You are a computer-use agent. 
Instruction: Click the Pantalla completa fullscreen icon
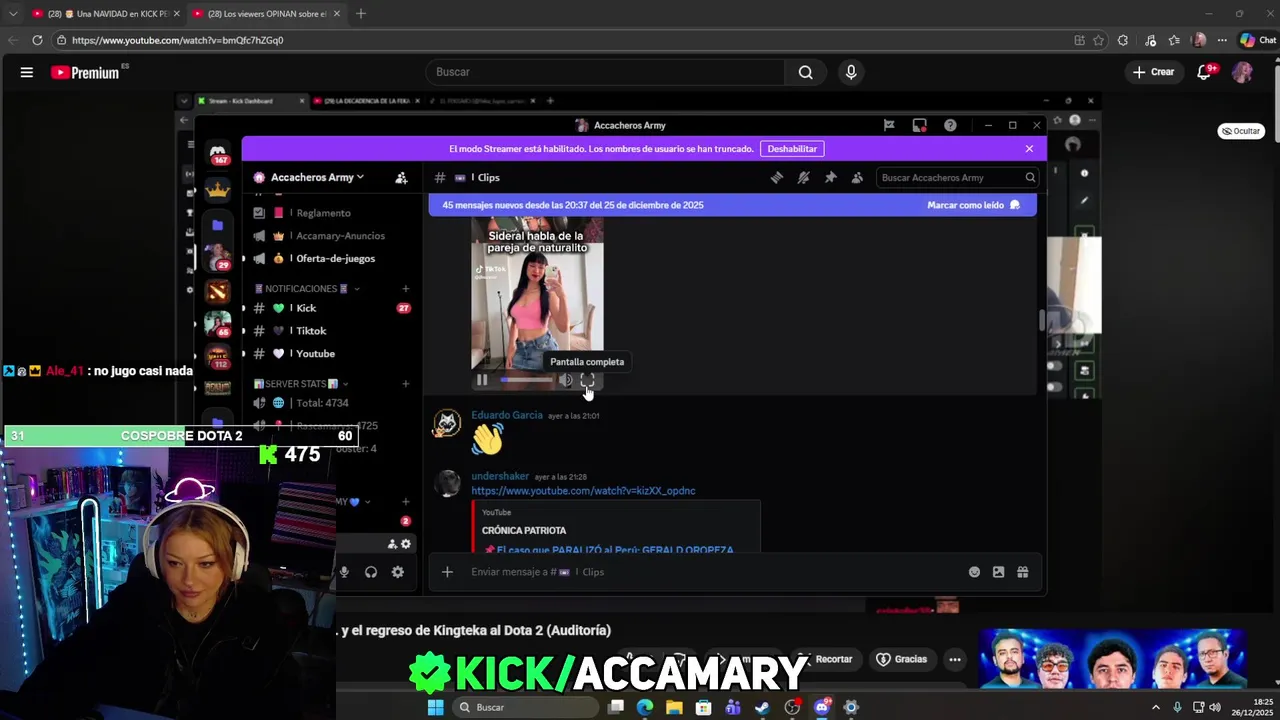tap(587, 380)
